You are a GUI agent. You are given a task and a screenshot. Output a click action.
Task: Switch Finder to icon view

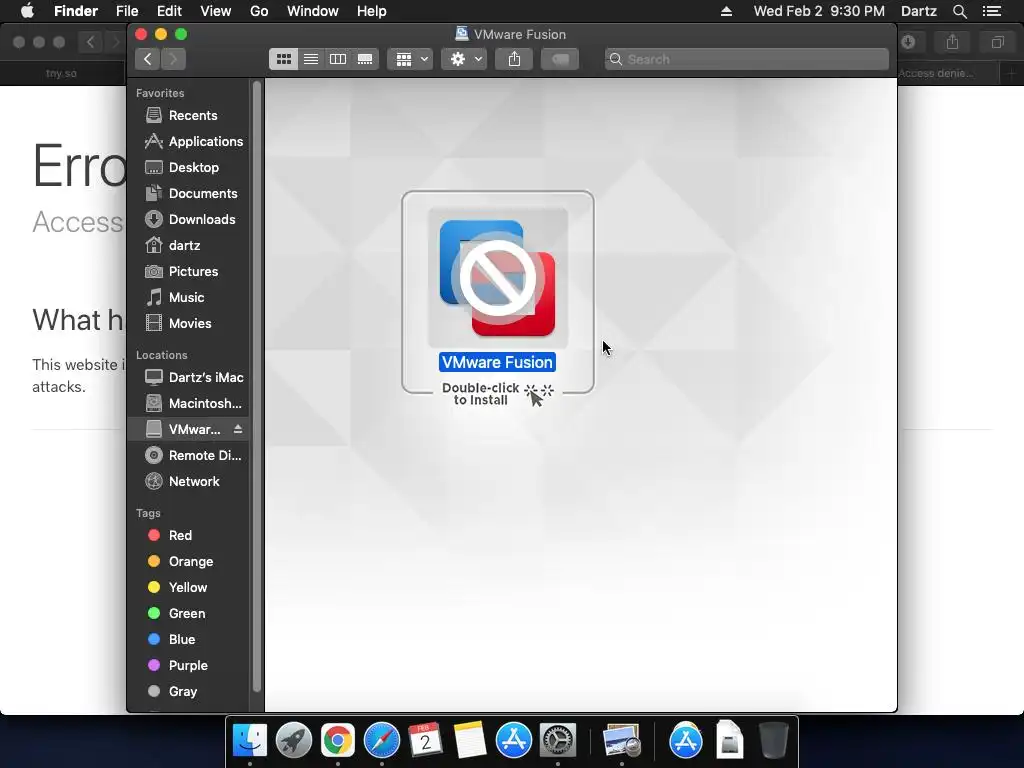point(283,59)
